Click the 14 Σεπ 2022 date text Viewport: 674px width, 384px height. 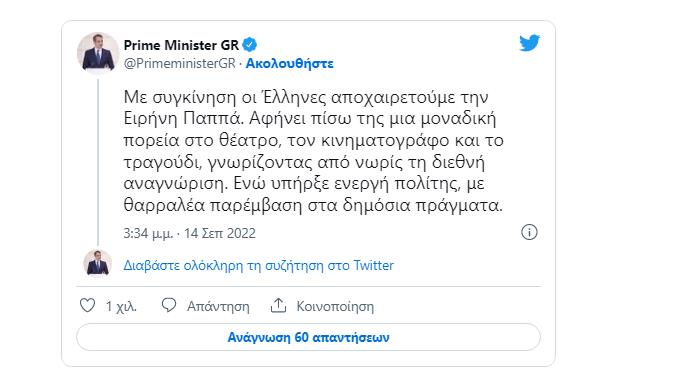[220, 233]
